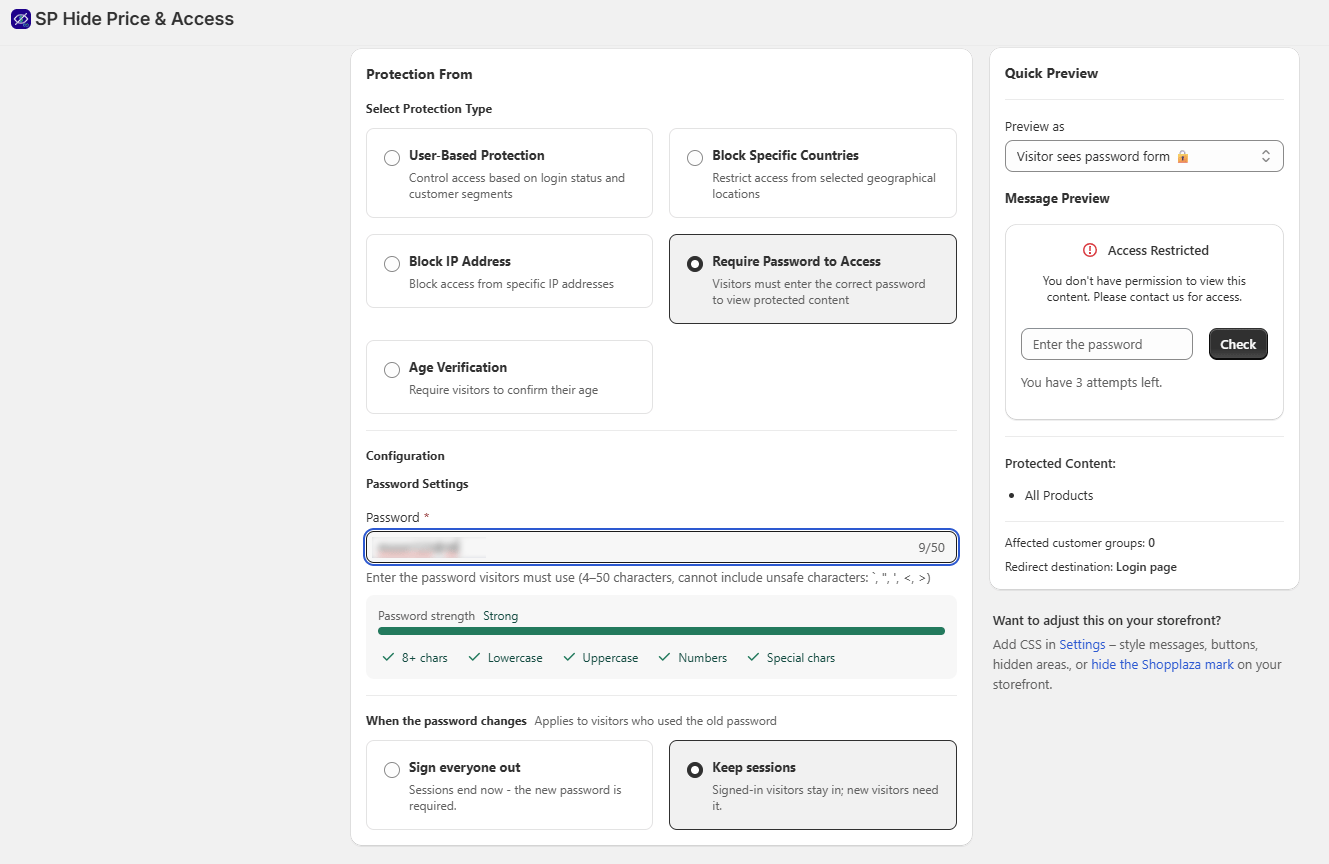Click the When the password changes label

tap(446, 721)
